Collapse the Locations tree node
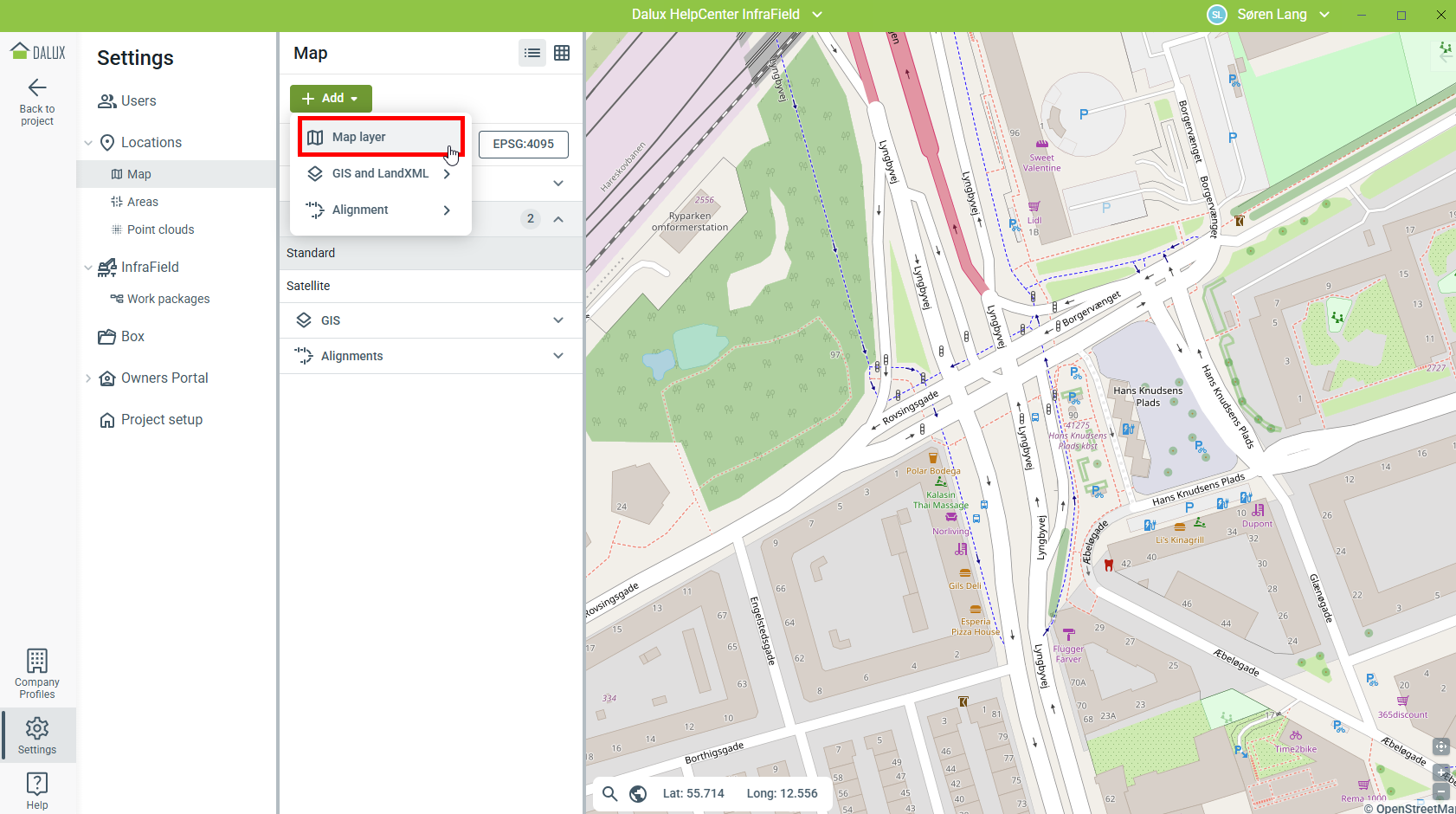Screen dimensions: 1456x814 88,143
